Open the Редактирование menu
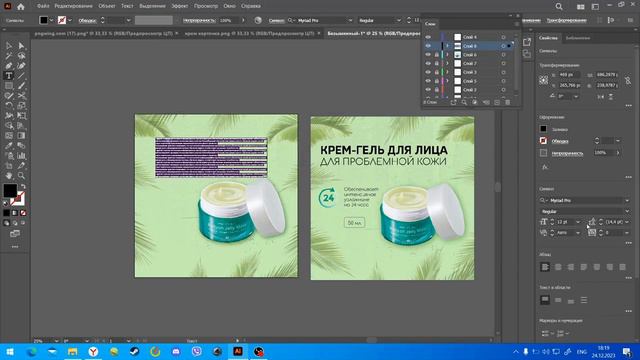640x360 pixels. coord(73,6)
